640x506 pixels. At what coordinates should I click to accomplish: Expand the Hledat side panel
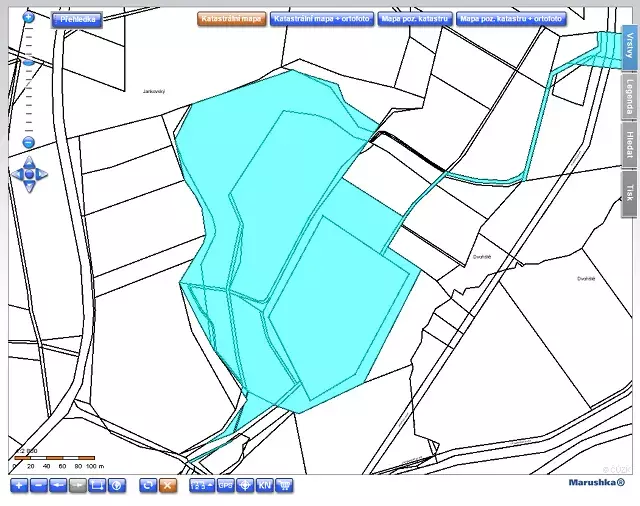coord(629,144)
